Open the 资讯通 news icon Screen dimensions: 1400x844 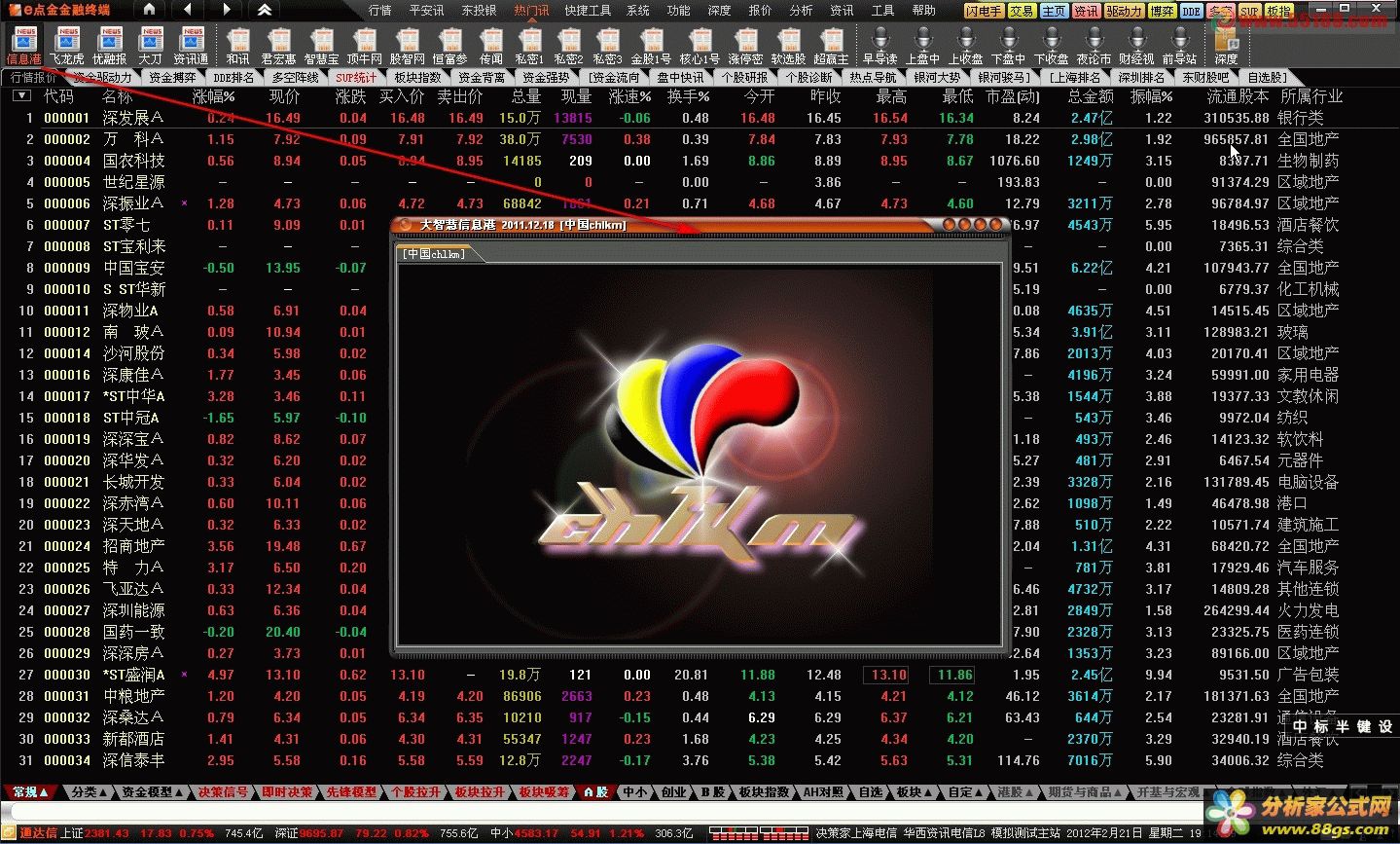point(191,45)
